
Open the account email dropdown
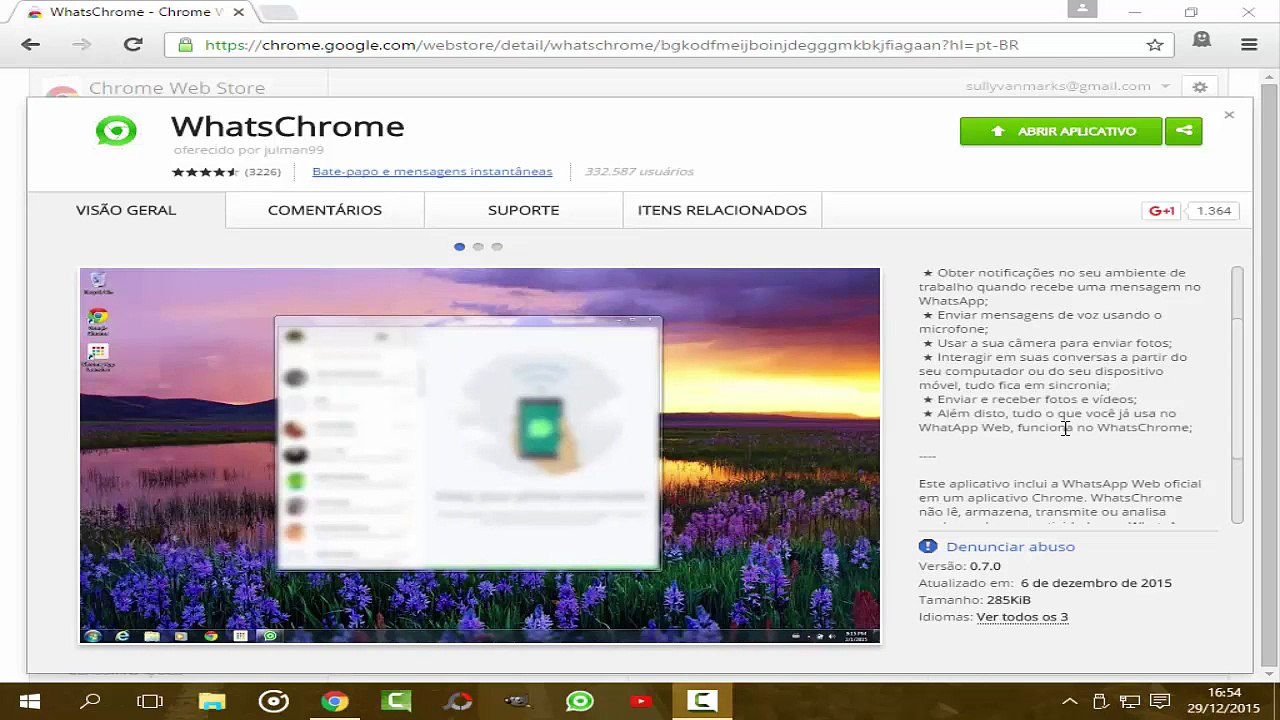(x=1067, y=87)
